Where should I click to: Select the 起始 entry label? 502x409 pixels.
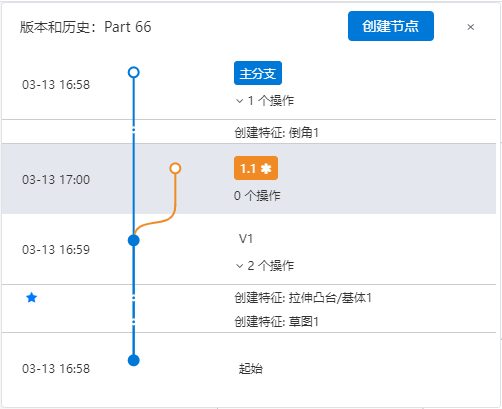pos(251,369)
